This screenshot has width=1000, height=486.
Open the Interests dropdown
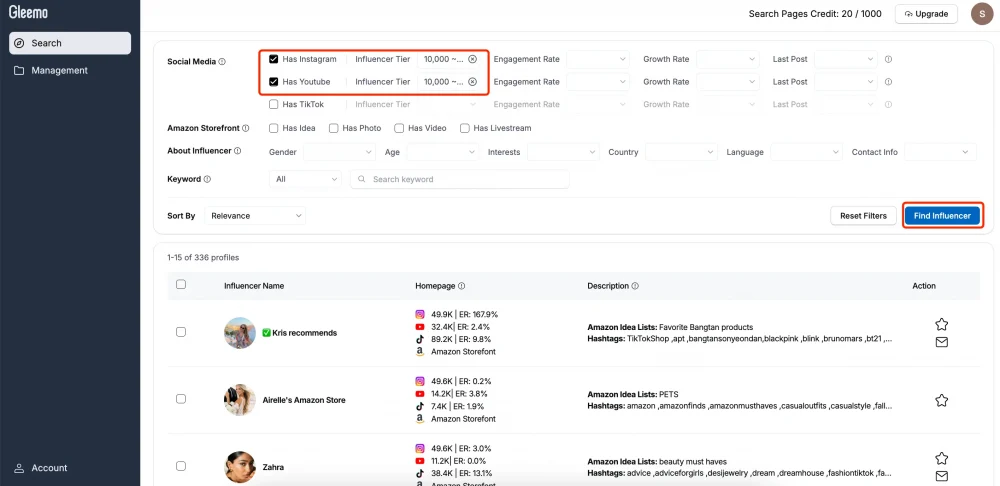(x=563, y=152)
